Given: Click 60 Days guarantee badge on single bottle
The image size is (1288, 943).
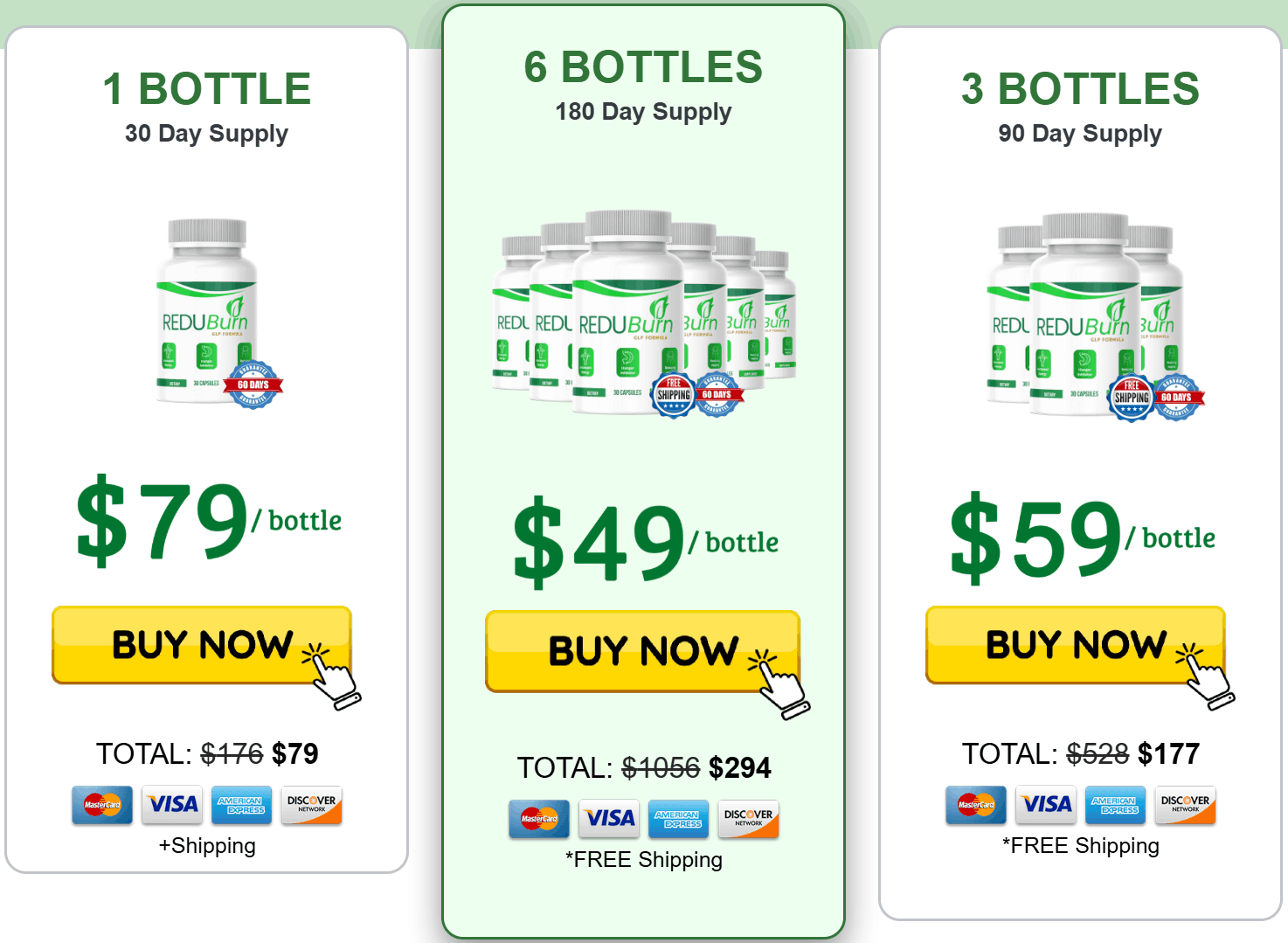Looking at the screenshot, I should (x=253, y=385).
